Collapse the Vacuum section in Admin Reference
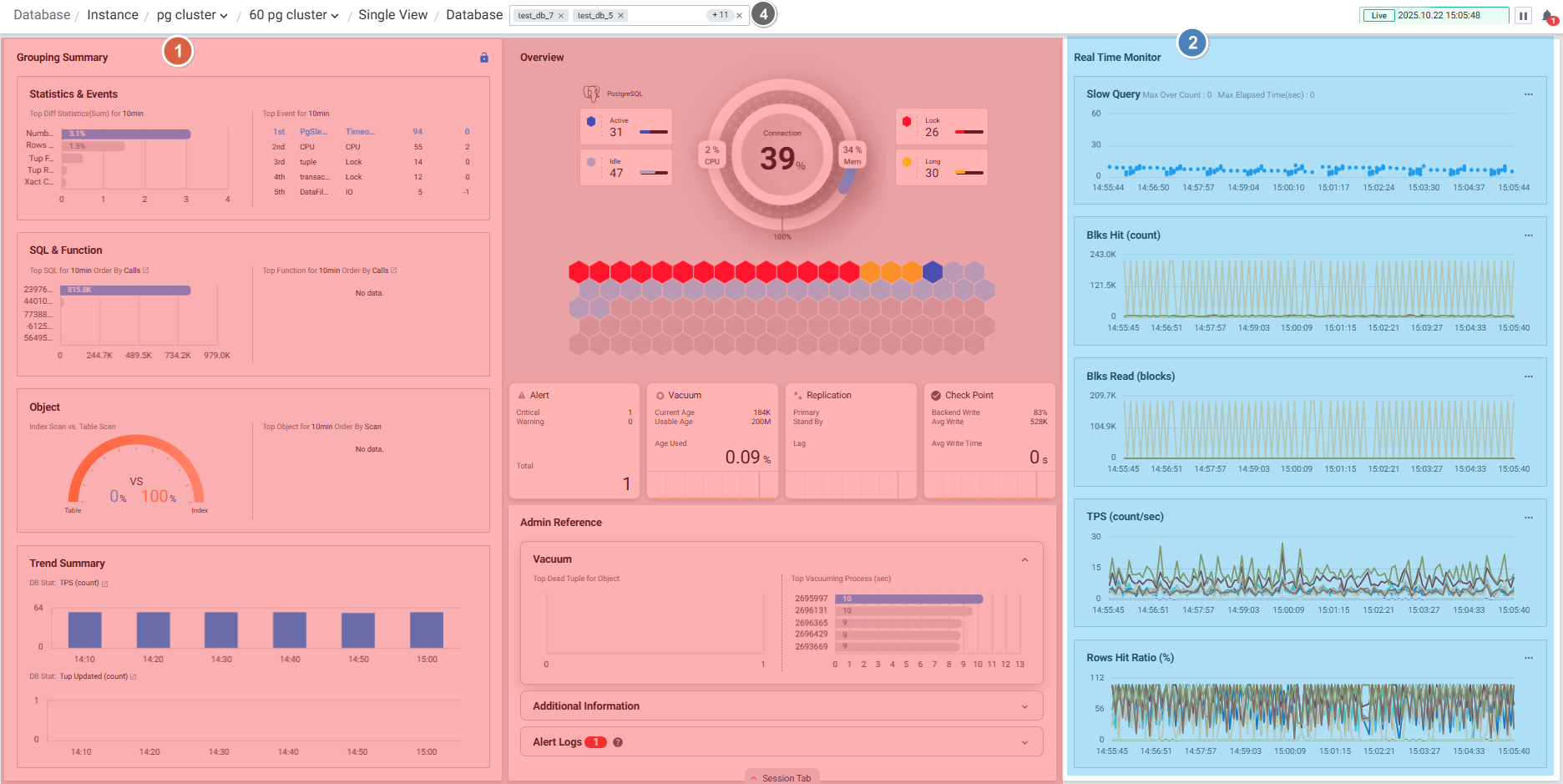1563x784 pixels. click(x=1024, y=559)
